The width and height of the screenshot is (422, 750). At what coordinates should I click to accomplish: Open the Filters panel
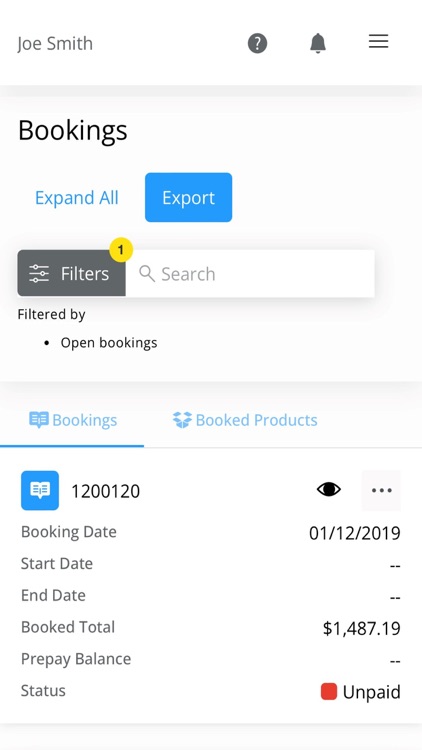click(71, 273)
